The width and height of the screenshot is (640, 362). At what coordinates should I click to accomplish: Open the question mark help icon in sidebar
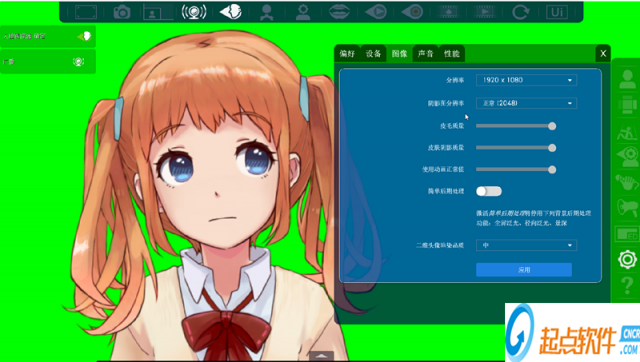[627, 285]
